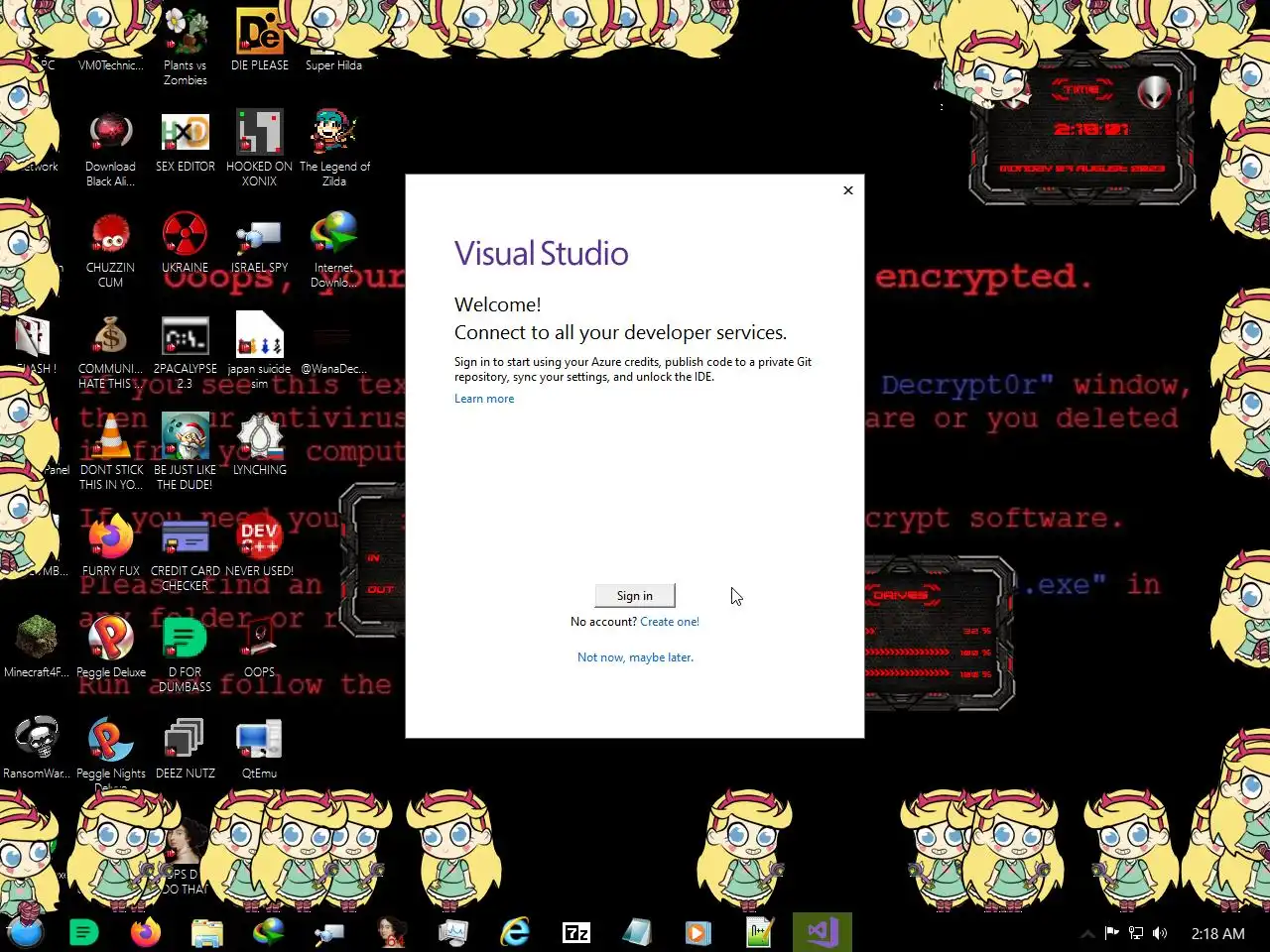Open HOOKED ON XONIX shortcut

[x=260, y=149]
